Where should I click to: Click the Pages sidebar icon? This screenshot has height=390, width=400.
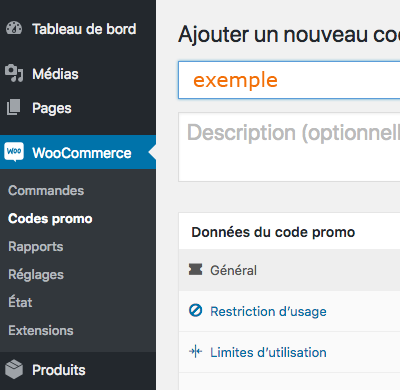tap(14, 107)
